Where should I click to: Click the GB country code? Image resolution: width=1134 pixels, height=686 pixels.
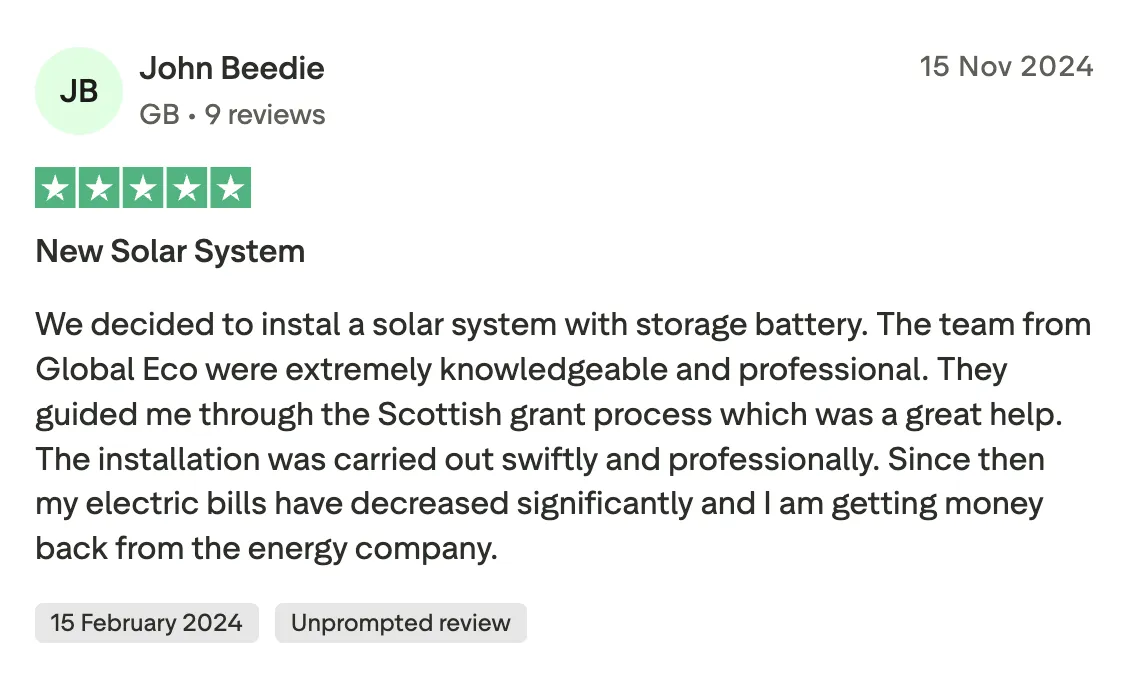click(x=159, y=115)
